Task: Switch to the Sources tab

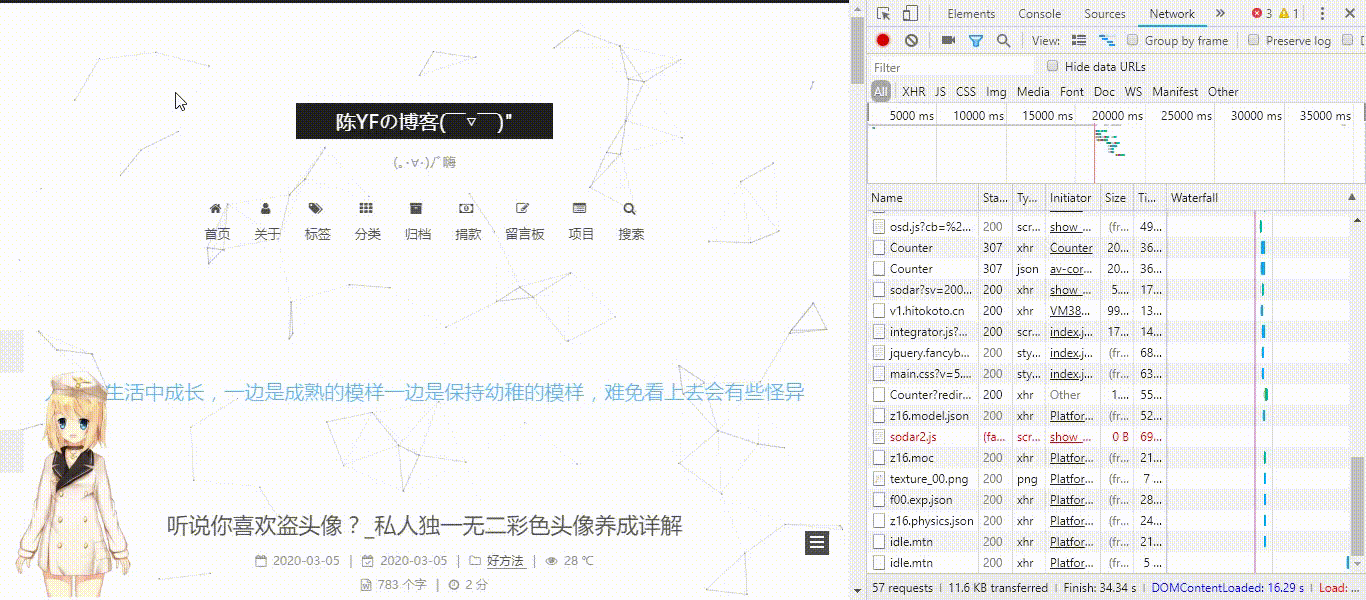Action: [1105, 13]
